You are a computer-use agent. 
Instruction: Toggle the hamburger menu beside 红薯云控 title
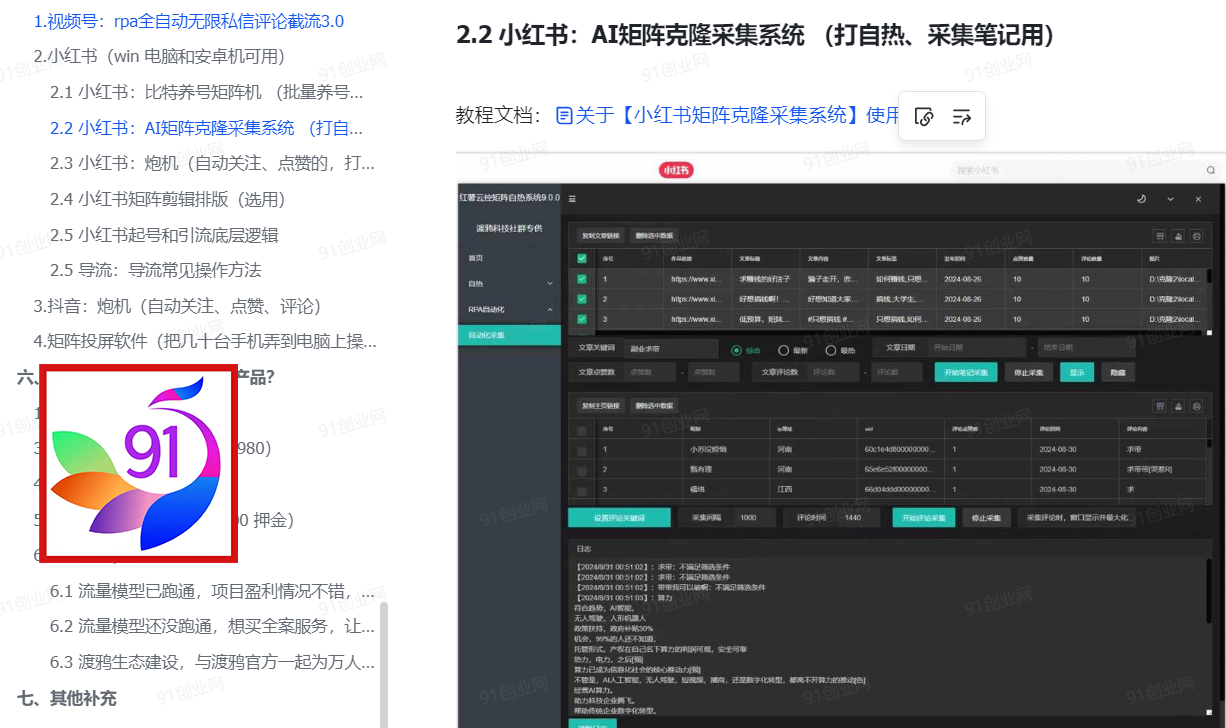(x=573, y=198)
